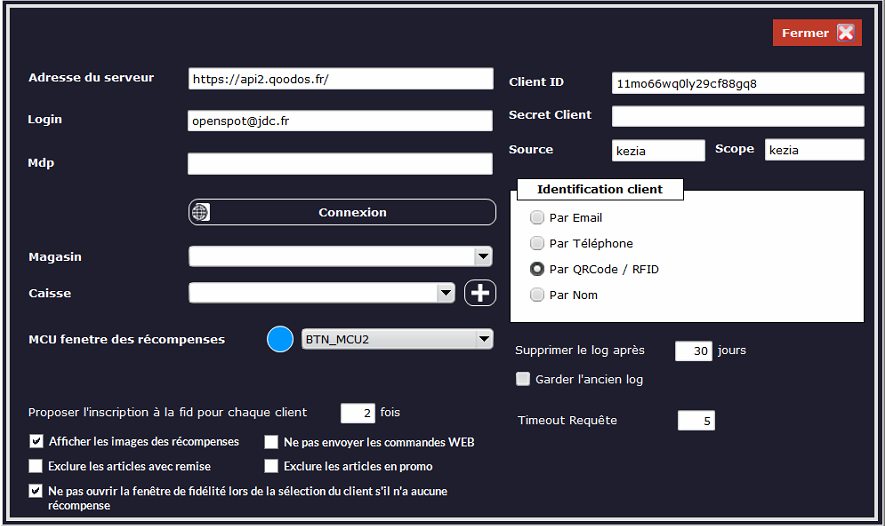Click the Timeout Requête value field
The height and width of the screenshot is (526, 885).
[696, 421]
